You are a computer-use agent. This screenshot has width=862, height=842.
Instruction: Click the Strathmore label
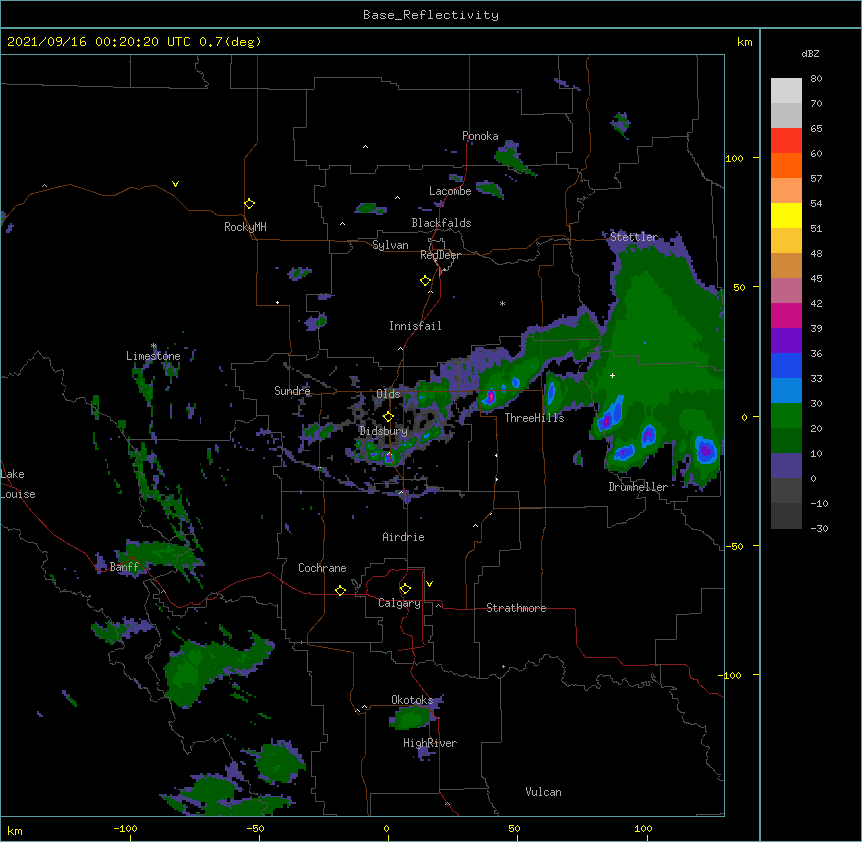coord(516,608)
